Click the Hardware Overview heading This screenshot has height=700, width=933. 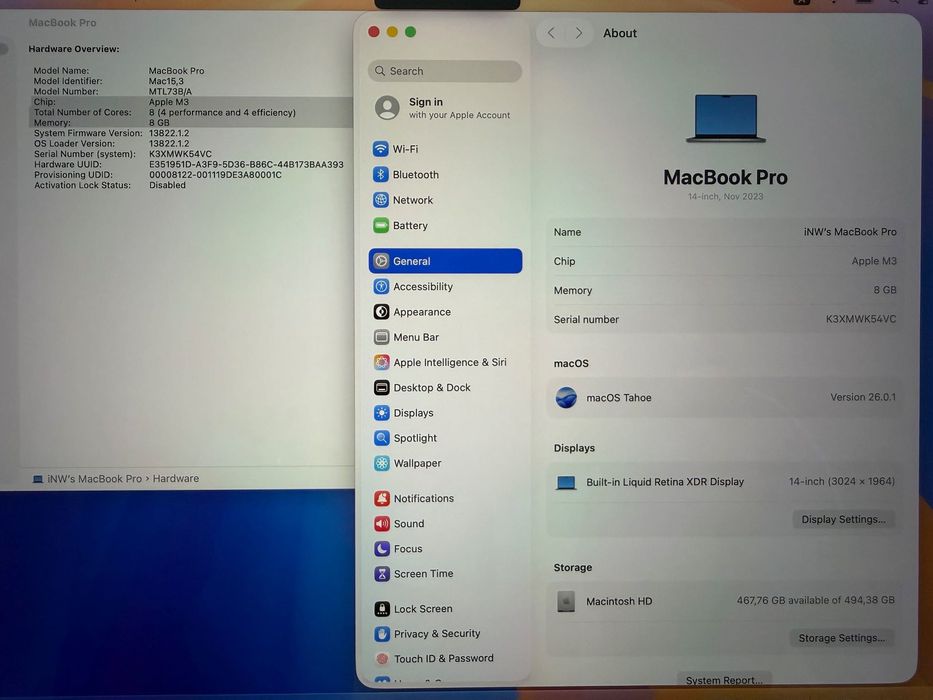pos(74,49)
